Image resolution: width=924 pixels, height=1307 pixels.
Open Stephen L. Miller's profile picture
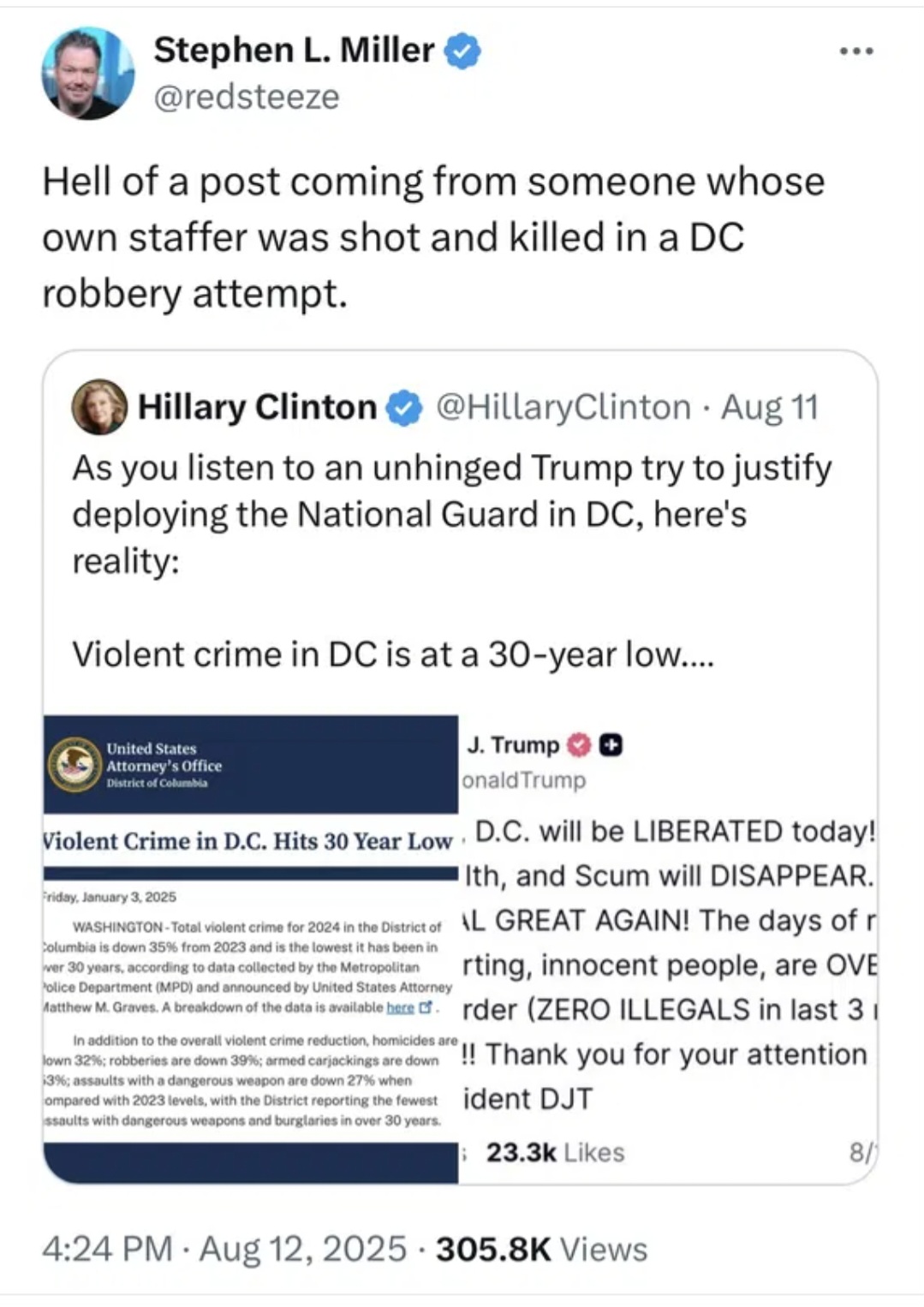click(x=88, y=73)
